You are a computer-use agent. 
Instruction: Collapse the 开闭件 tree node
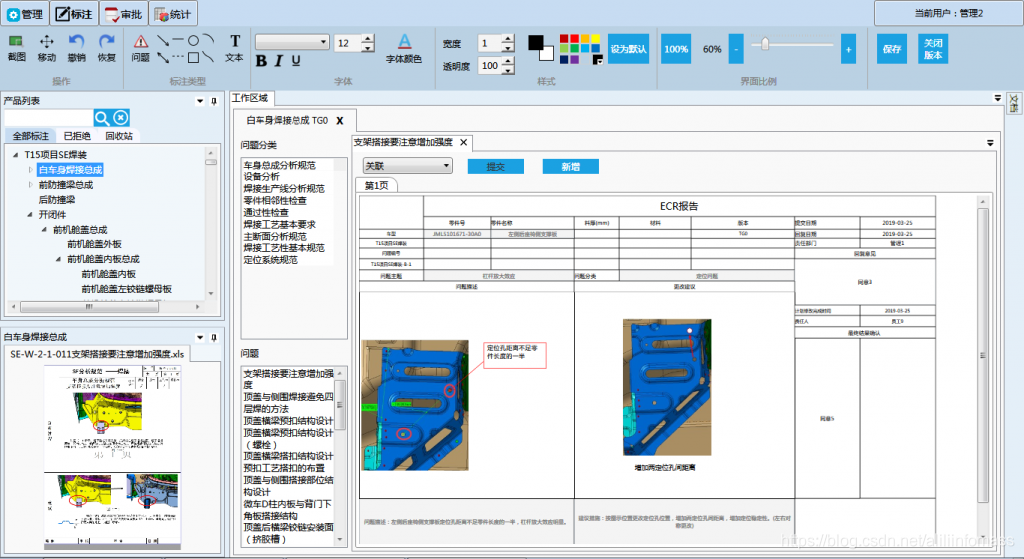[30, 214]
